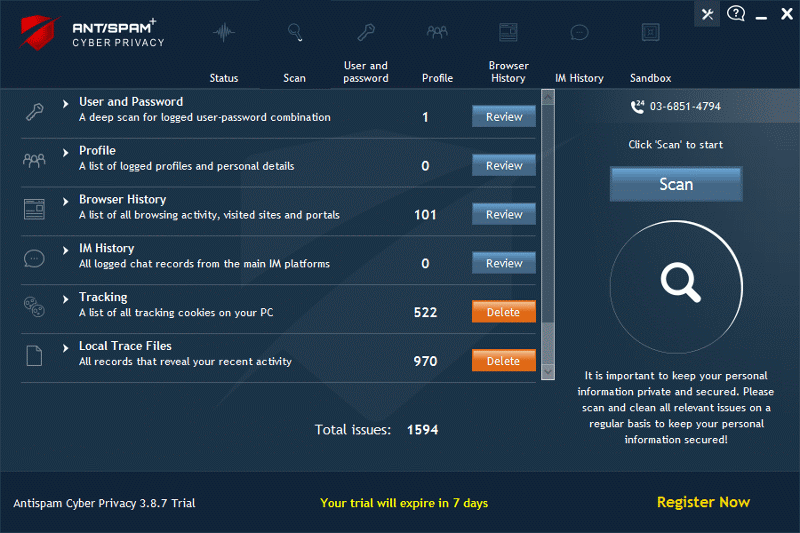The width and height of the screenshot is (800, 533).
Task: Click 'Antispam Cyber Privacy 3.8.7 Trial' text
Action: pyautogui.click(x=104, y=503)
